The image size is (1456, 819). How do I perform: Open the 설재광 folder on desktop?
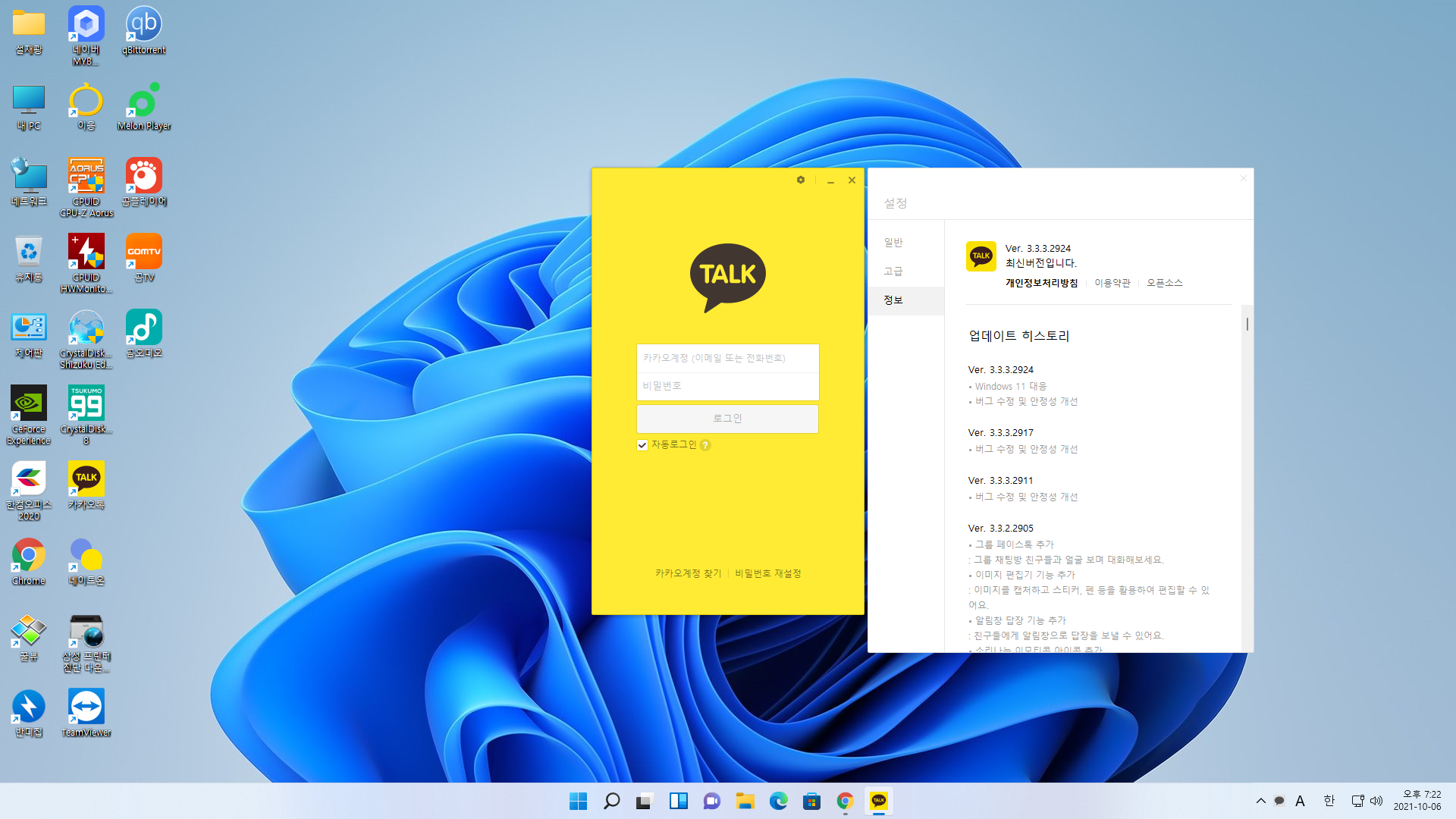29,30
